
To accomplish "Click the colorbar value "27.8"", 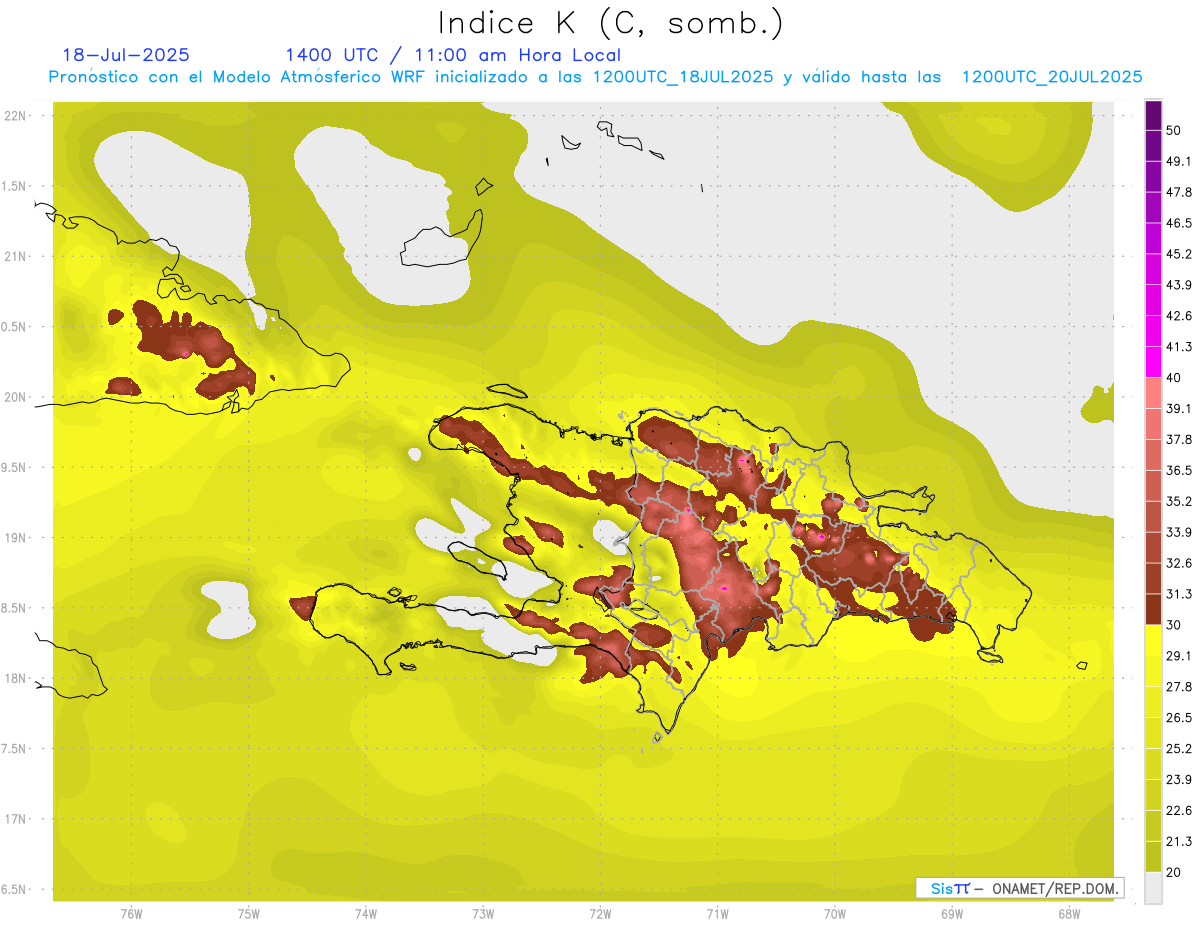I will [1179, 687].
